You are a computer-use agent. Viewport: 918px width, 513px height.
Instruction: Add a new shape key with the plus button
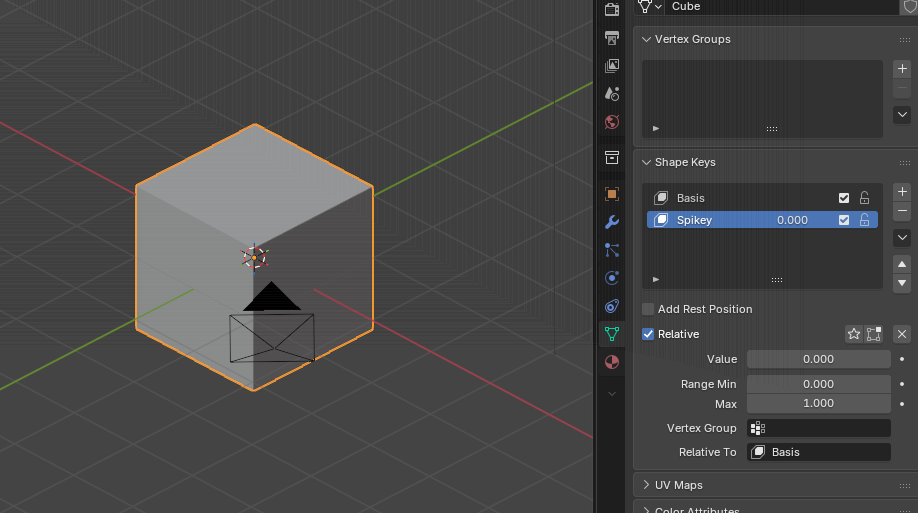(902, 191)
